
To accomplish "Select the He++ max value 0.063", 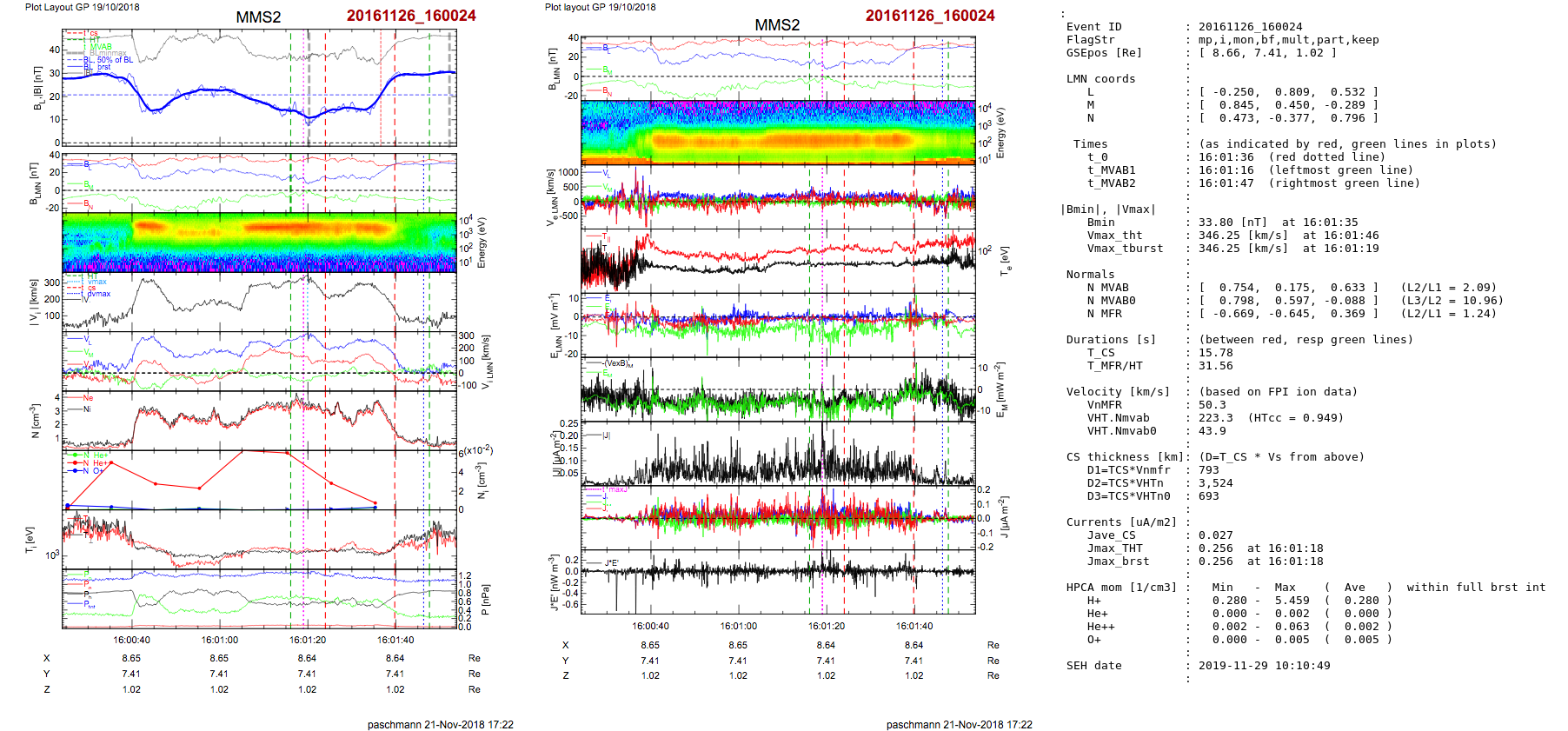I will [x=1292, y=627].
